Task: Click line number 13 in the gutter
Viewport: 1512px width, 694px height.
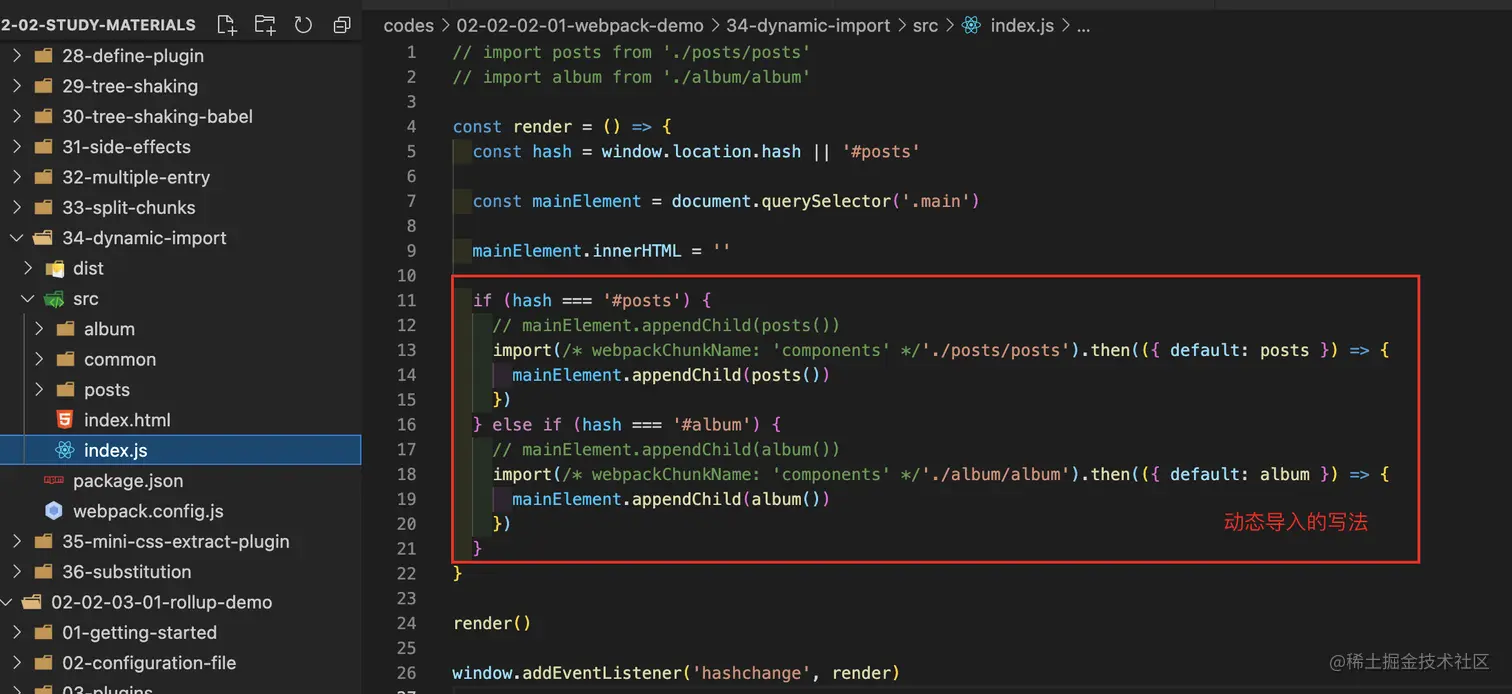Action: [x=406, y=350]
